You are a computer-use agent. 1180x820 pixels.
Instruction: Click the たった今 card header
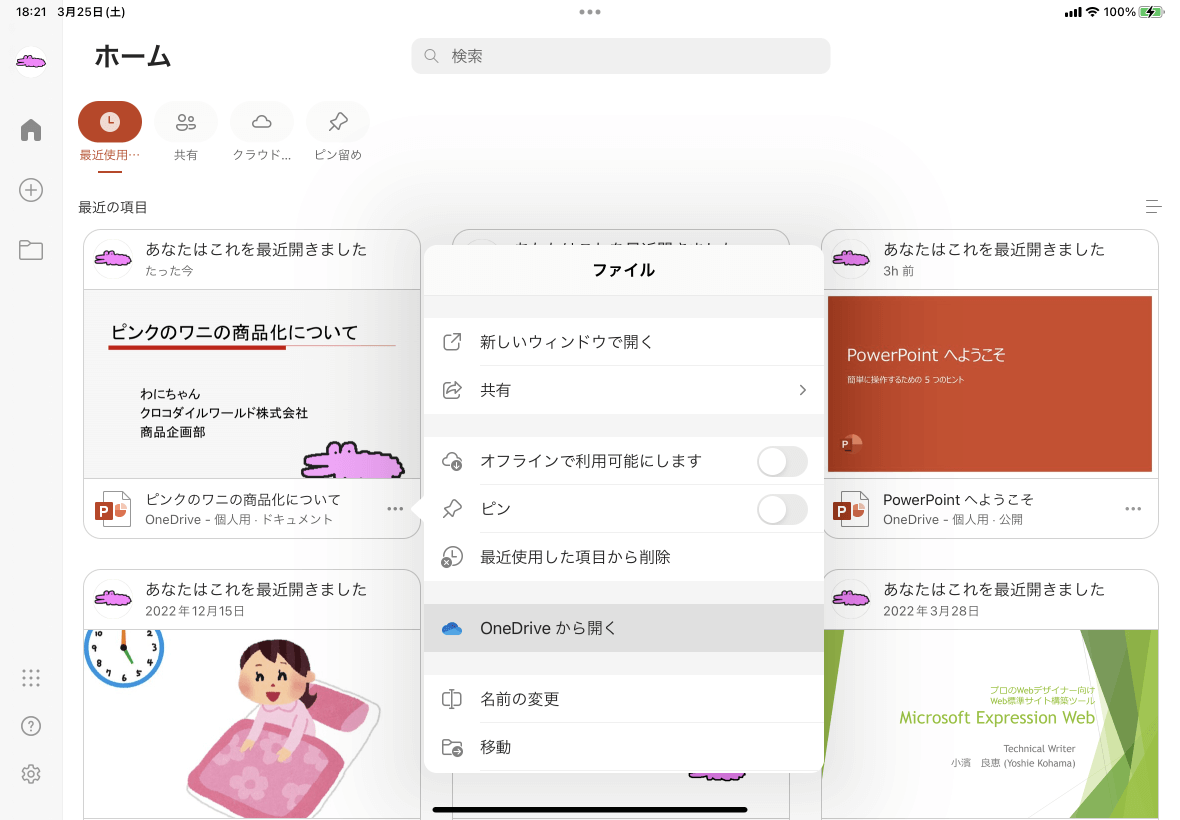[x=252, y=260]
